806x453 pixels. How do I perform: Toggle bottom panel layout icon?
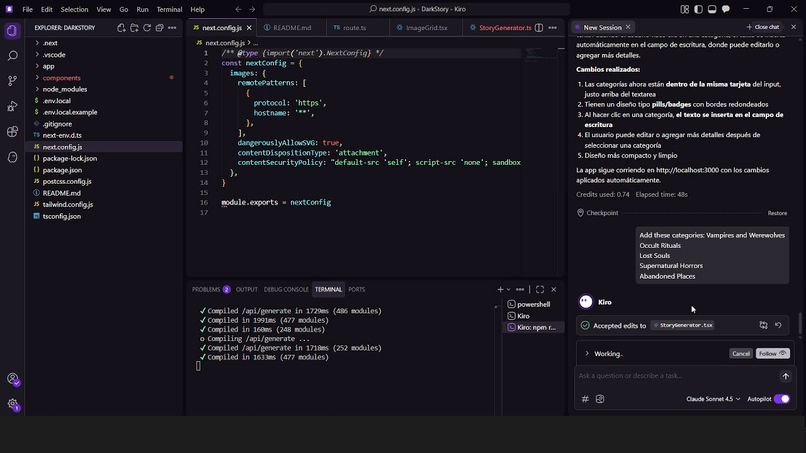click(712, 9)
